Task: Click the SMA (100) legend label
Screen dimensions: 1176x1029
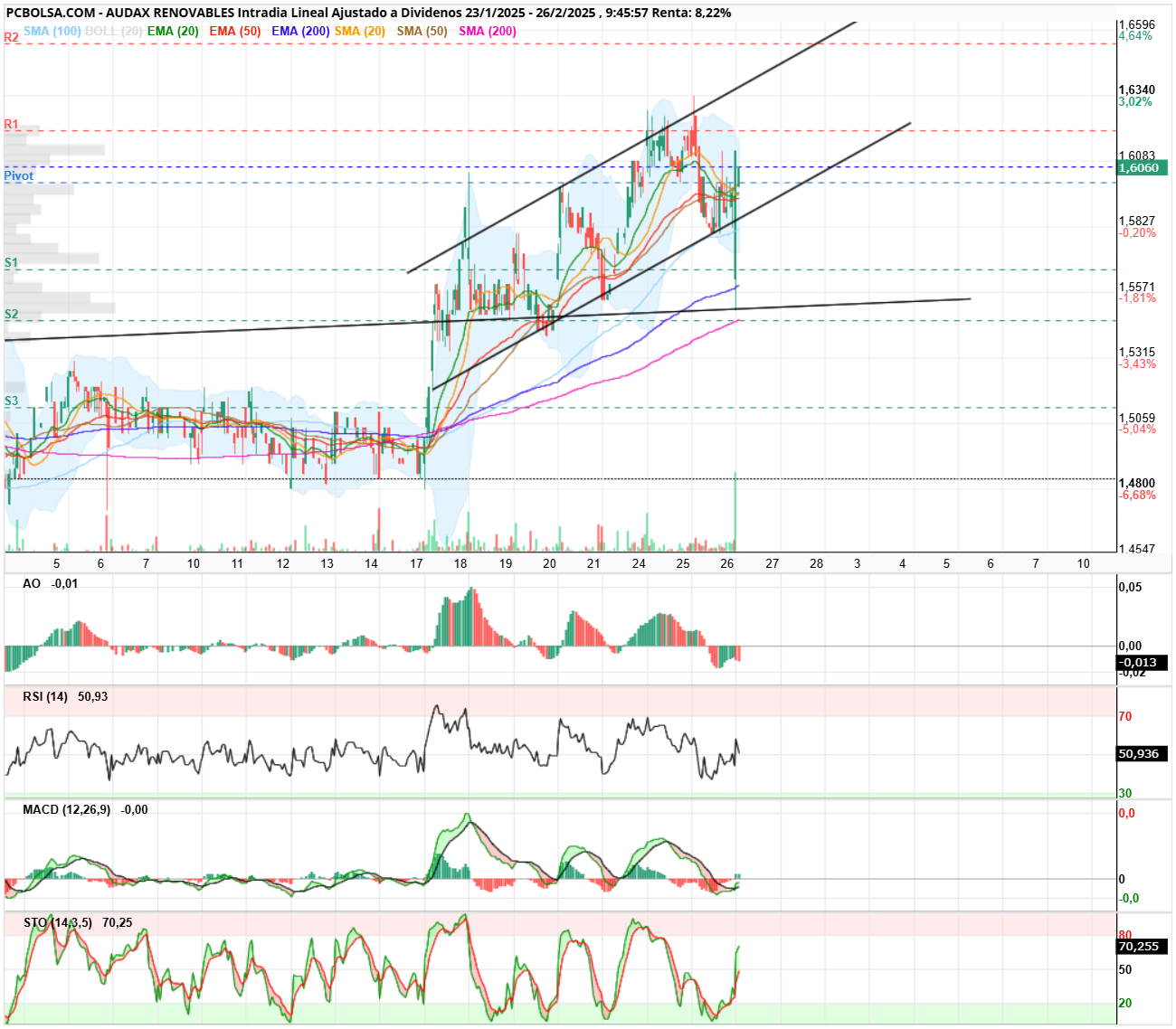Action: [52, 31]
